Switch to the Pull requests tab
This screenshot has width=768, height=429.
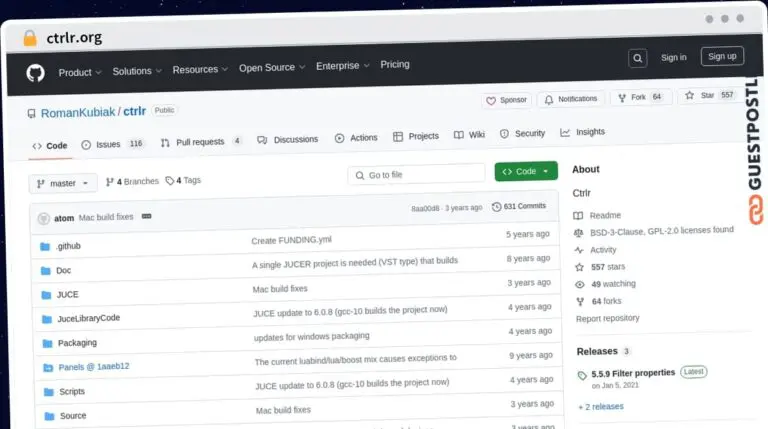[x=201, y=142]
